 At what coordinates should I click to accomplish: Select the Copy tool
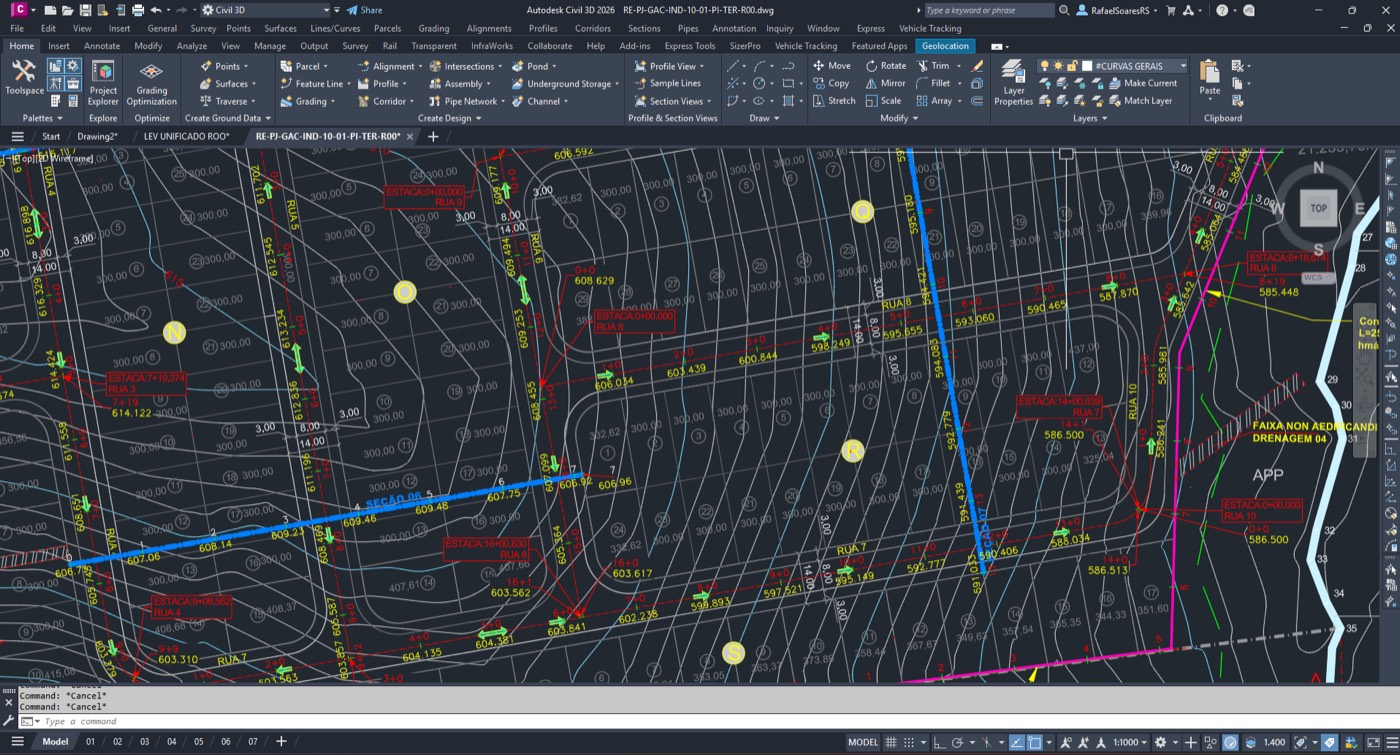831,83
